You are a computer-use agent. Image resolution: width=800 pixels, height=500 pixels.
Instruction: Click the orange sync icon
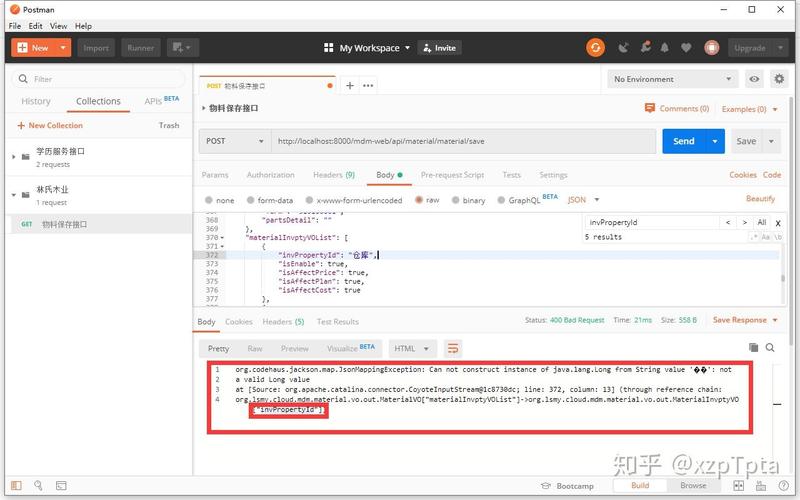pyautogui.click(x=595, y=48)
